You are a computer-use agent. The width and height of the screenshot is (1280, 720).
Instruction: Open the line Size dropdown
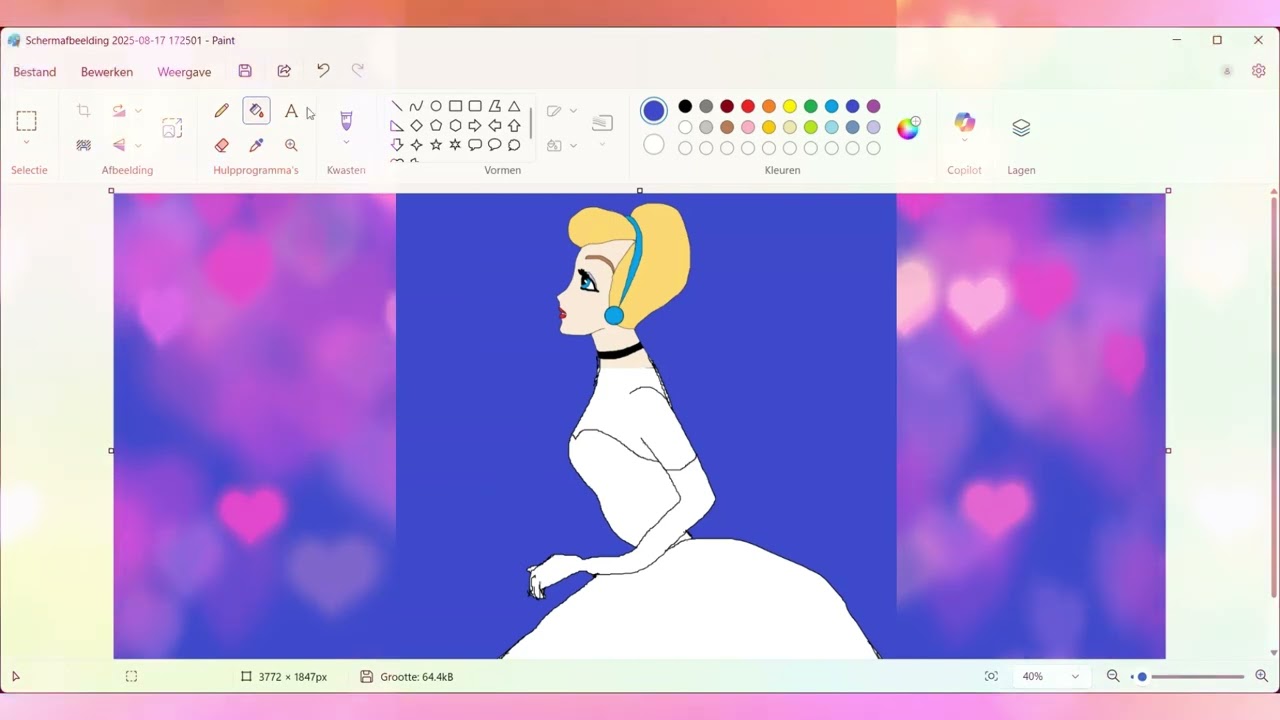(602, 128)
